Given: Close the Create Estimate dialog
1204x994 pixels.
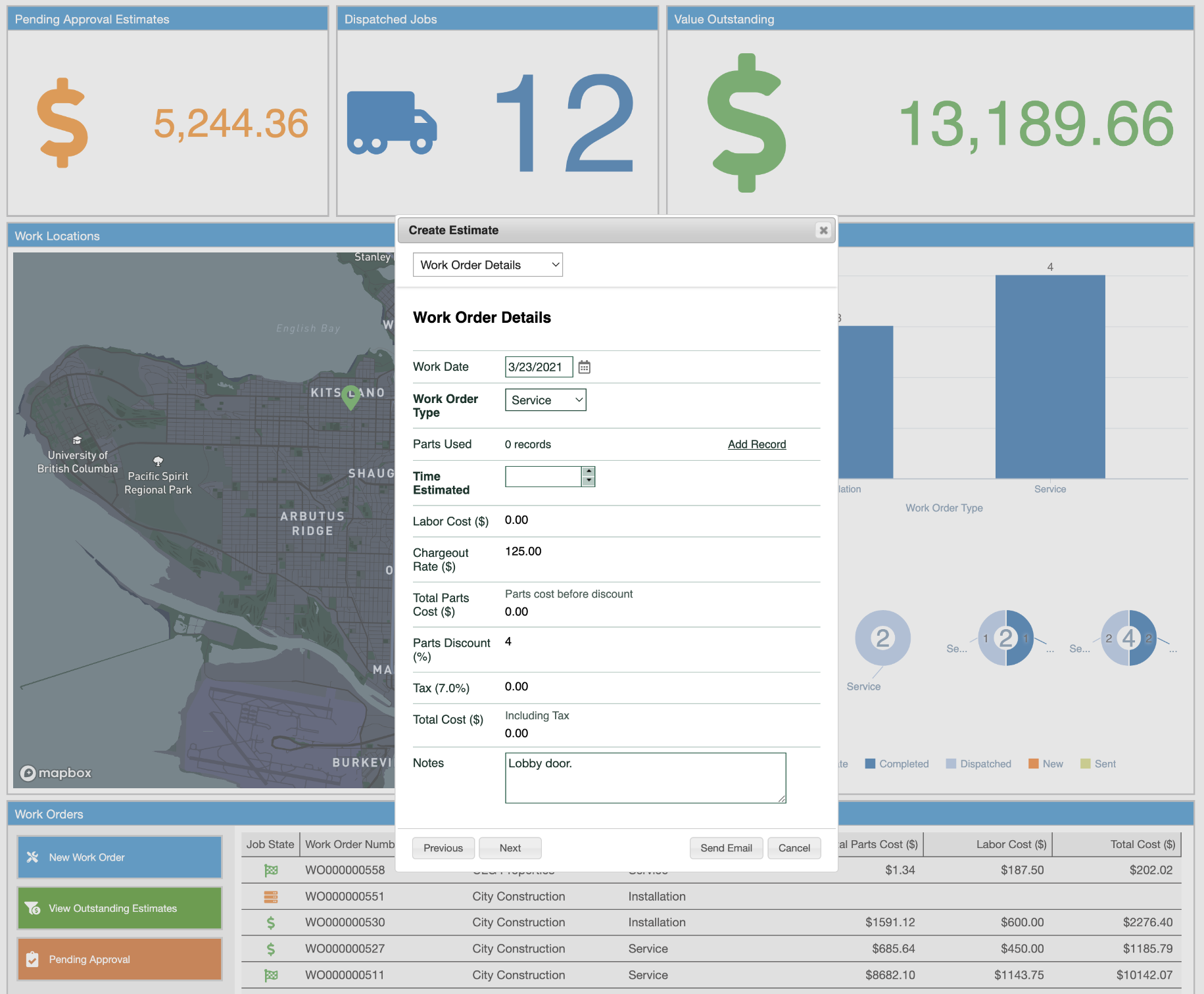Looking at the screenshot, I should 823,230.
